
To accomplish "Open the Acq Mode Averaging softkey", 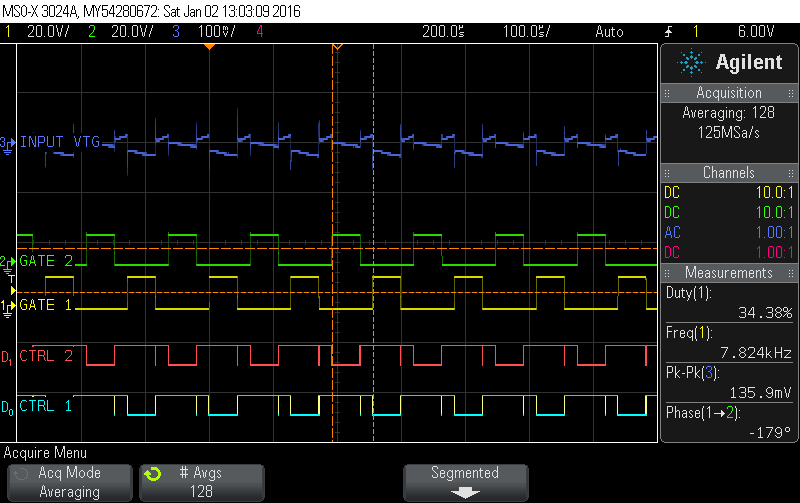I will click(x=68, y=482).
